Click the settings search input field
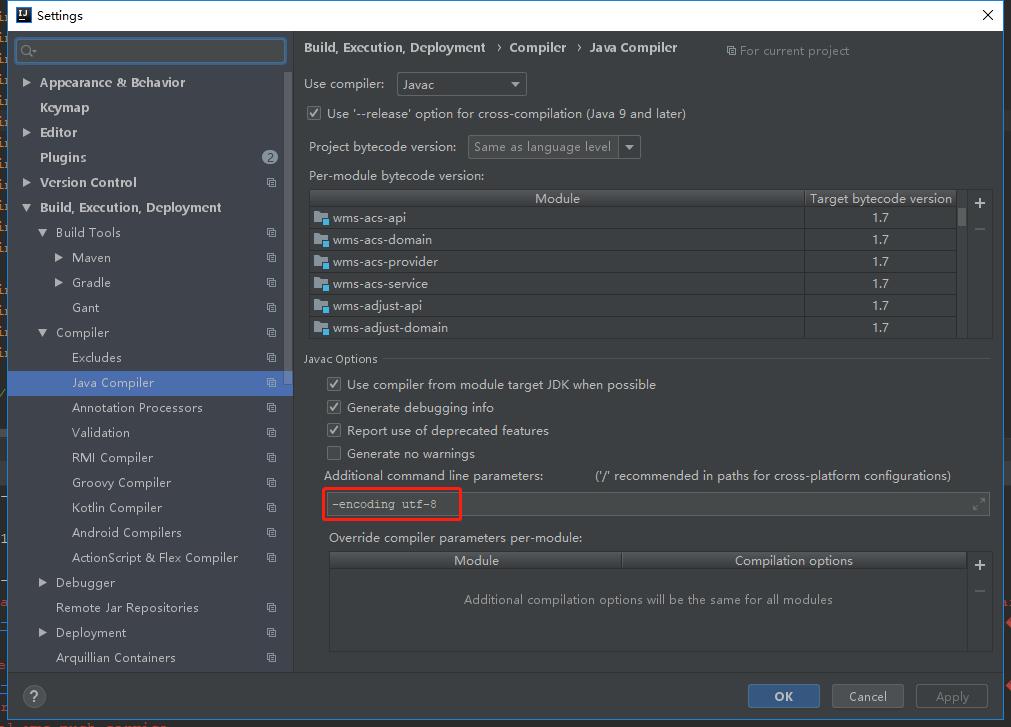 tap(151, 51)
